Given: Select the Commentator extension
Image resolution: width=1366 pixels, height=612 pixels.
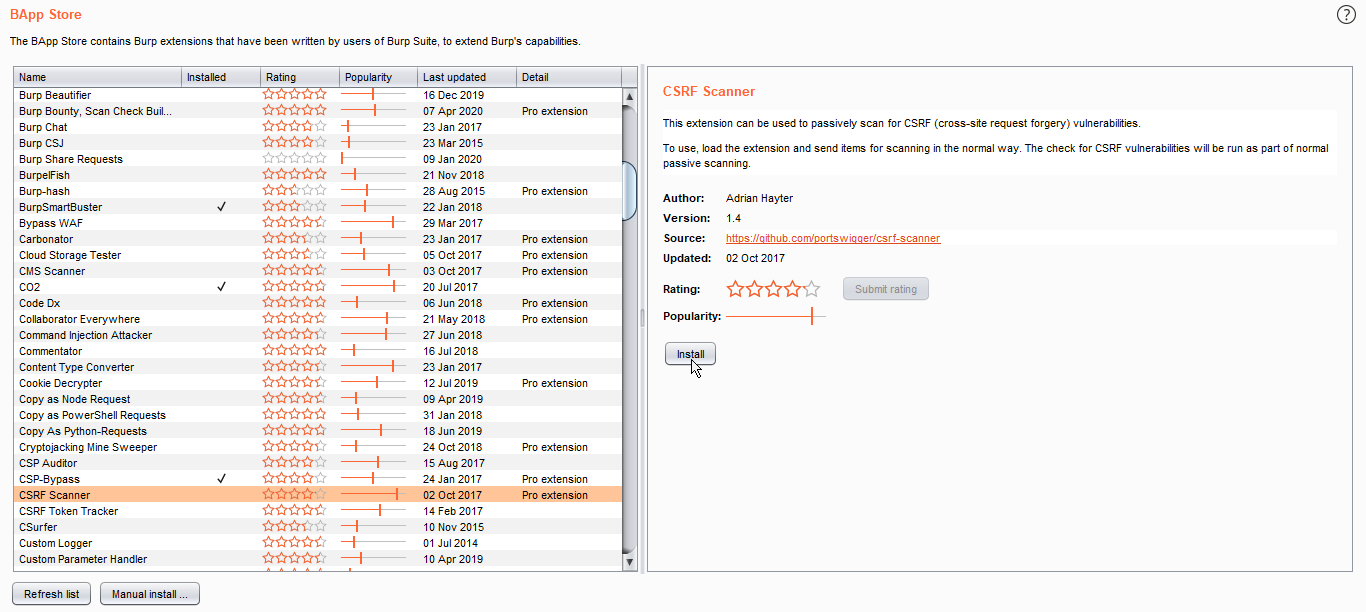Looking at the screenshot, I should (x=318, y=351).
